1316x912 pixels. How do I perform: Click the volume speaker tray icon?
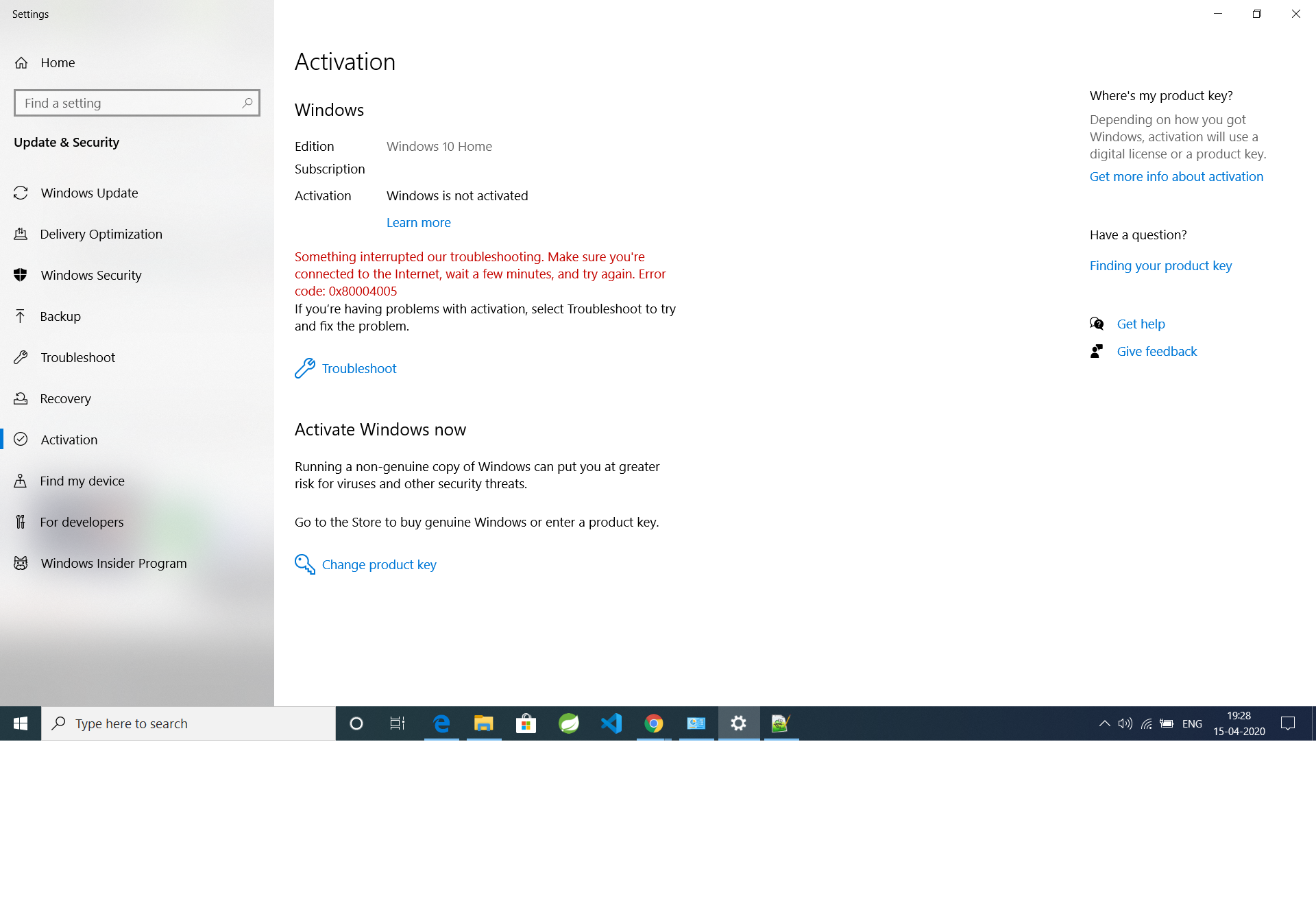tap(1125, 723)
